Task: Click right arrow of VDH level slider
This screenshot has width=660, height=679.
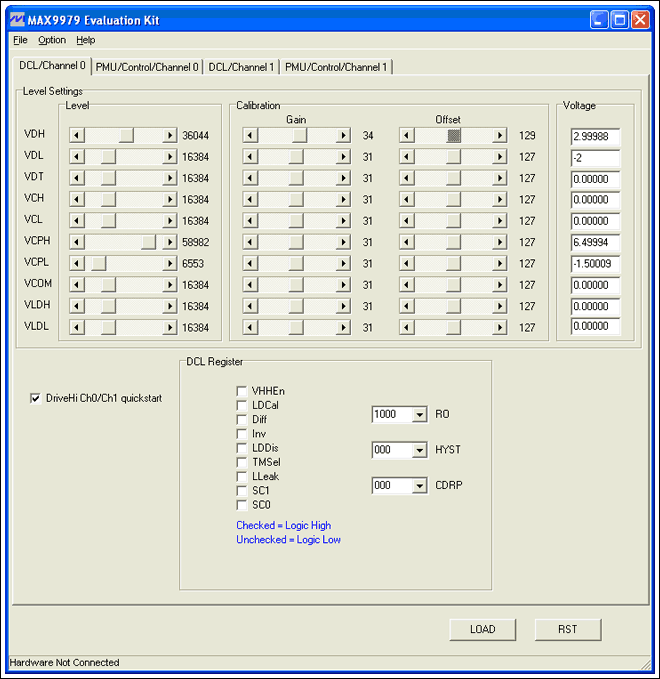Action: [170, 135]
